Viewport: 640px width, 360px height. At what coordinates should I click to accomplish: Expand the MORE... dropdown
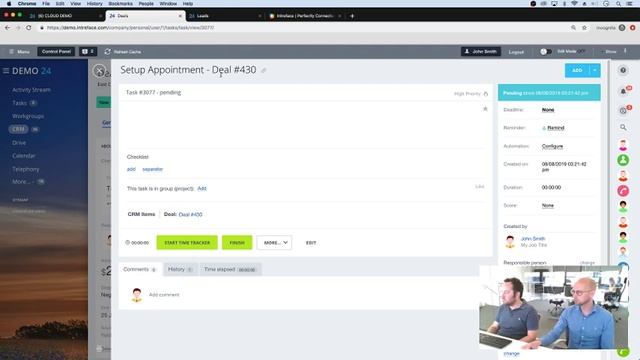click(x=274, y=242)
